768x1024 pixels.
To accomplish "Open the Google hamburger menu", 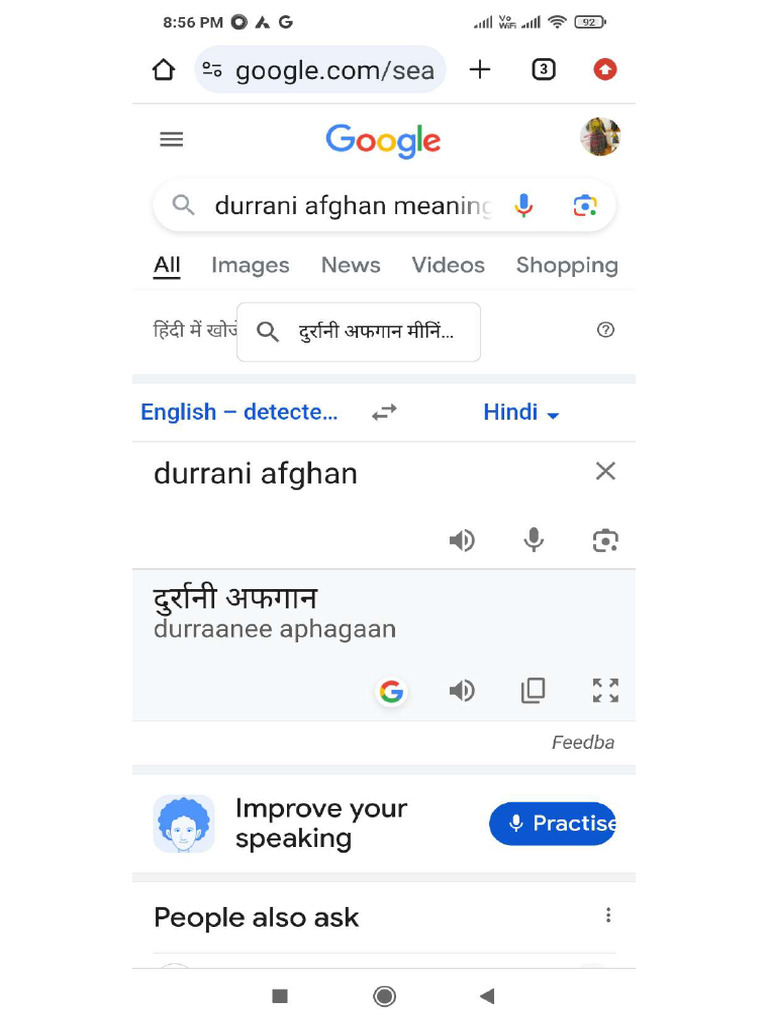I will click(x=172, y=139).
